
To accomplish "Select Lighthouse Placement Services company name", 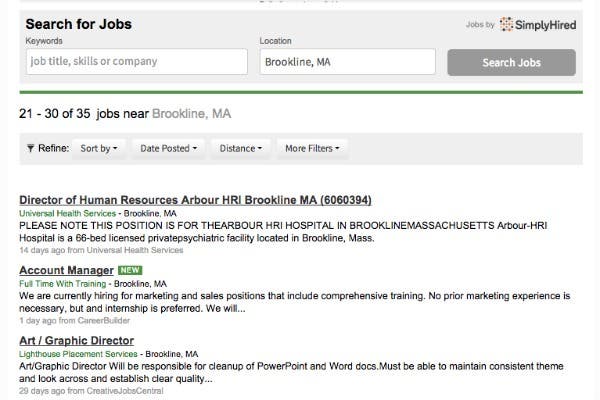I will [79, 355].
